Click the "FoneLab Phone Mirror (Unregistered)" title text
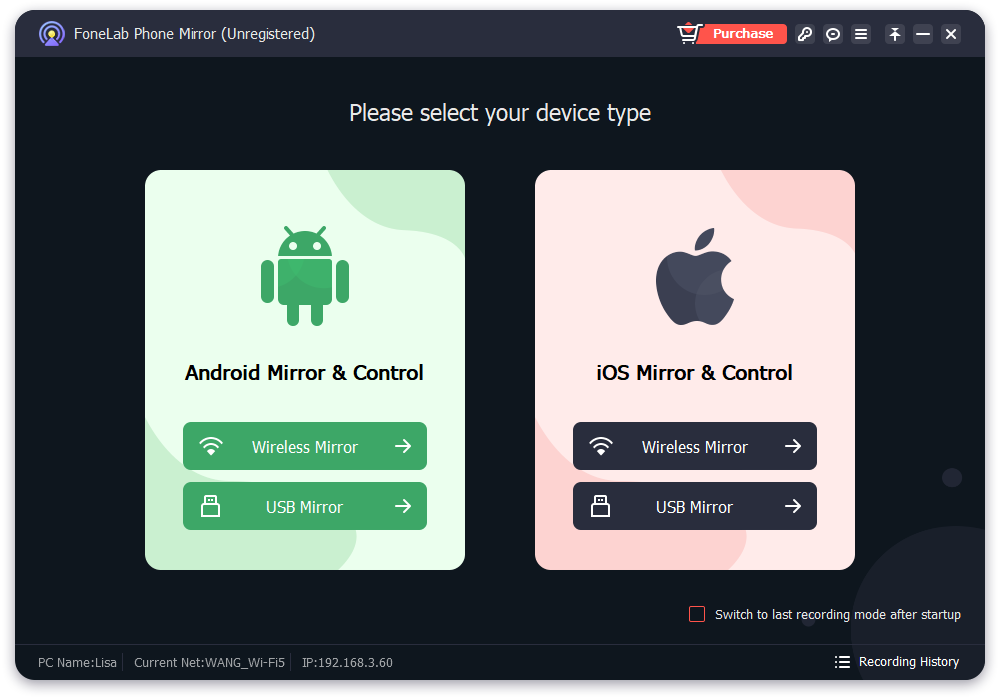Screen dimensions: 1000x700 (x=195, y=34)
